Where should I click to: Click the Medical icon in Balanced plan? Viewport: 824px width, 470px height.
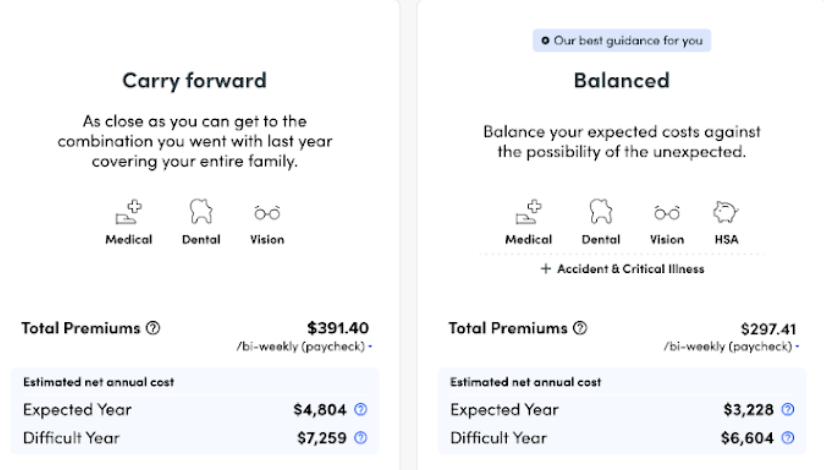[528, 212]
